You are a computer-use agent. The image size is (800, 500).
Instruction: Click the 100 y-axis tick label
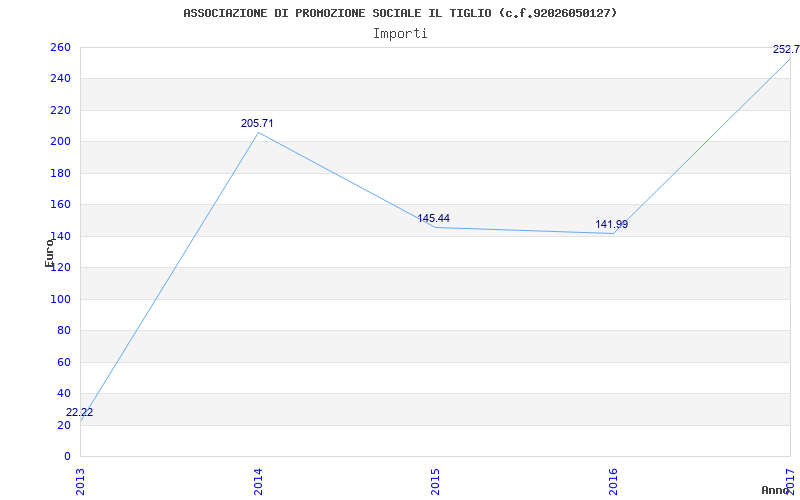60,299
